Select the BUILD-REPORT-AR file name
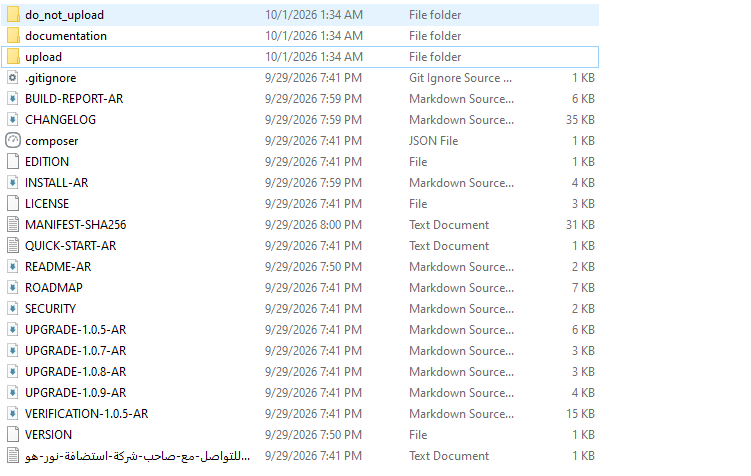This screenshot has width=751, height=476. (74, 99)
